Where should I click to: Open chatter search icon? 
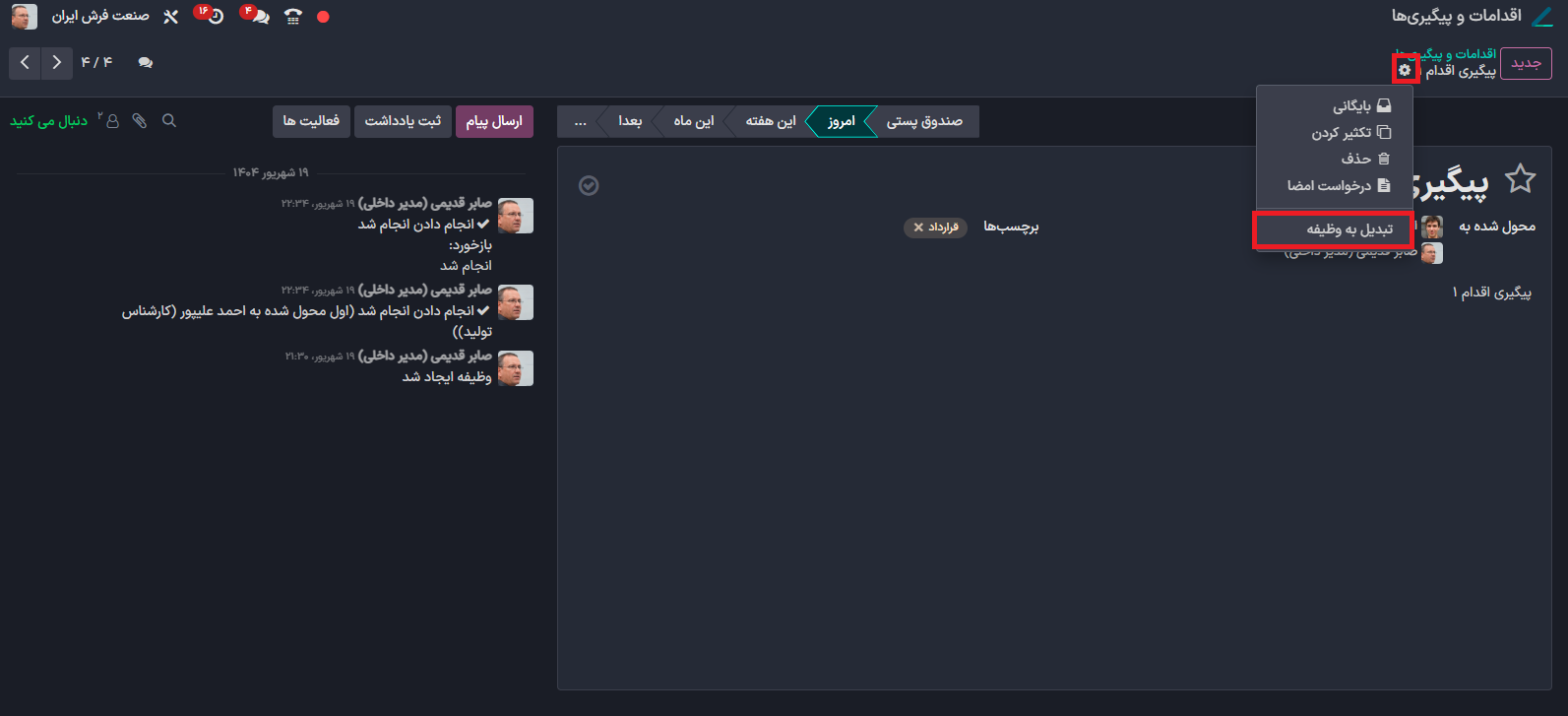pyautogui.click(x=169, y=121)
